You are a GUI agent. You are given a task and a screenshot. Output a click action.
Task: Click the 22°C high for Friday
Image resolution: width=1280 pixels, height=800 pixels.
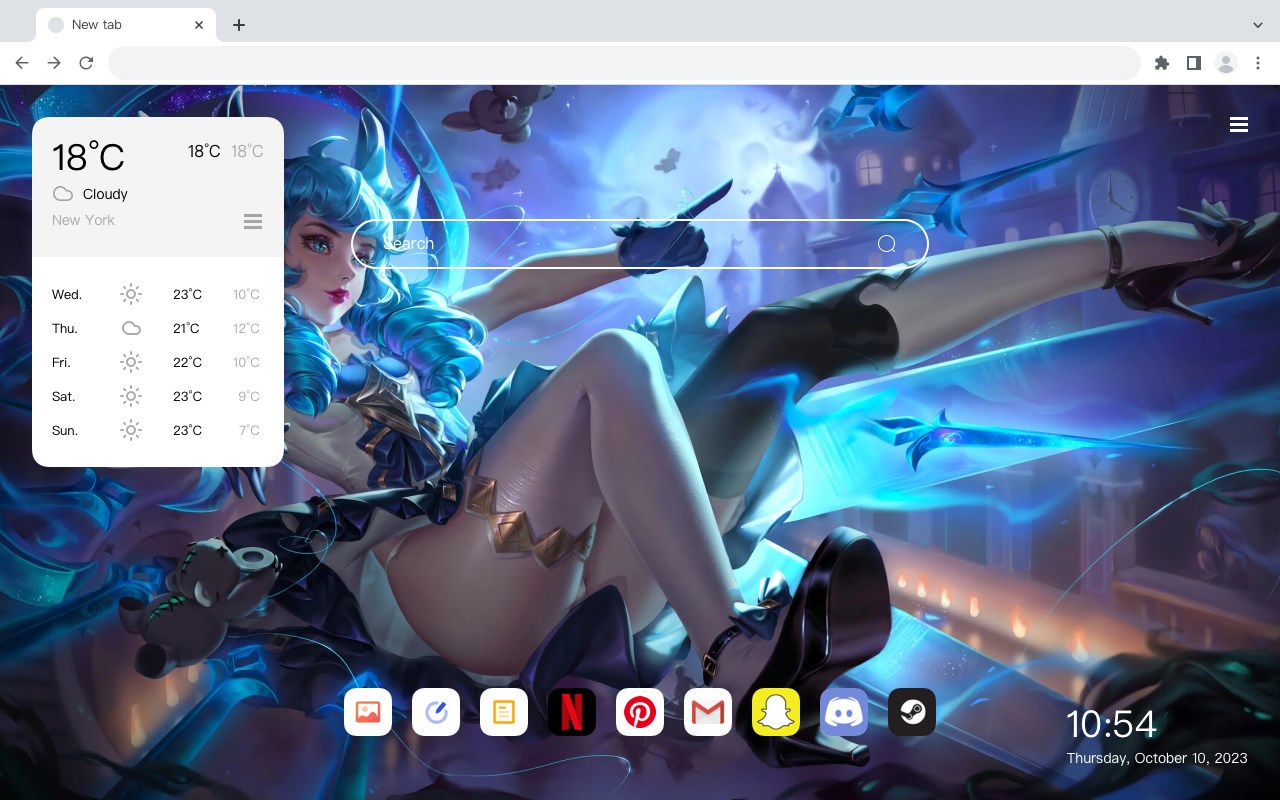pos(187,363)
